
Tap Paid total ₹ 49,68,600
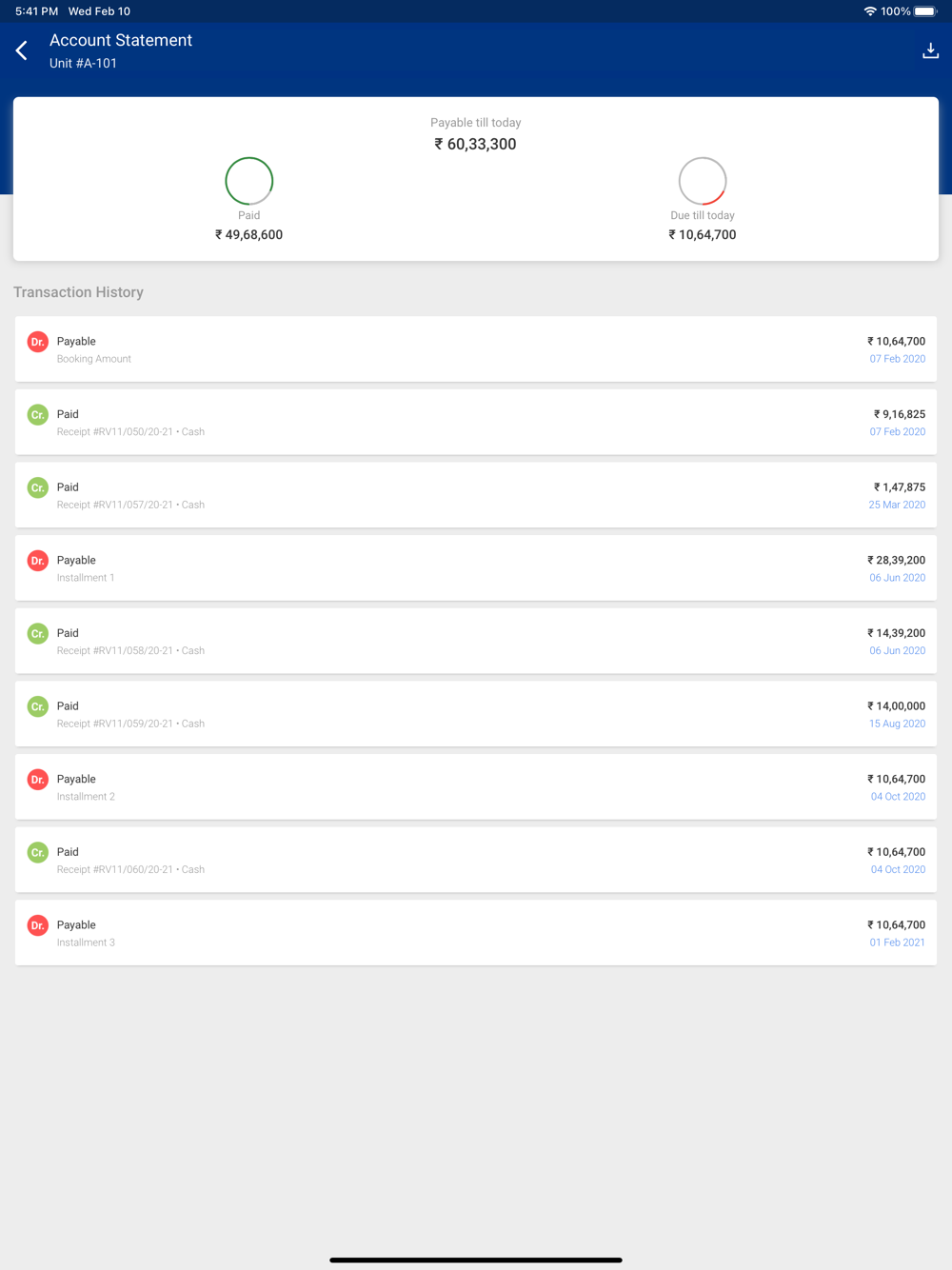coord(249,235)
